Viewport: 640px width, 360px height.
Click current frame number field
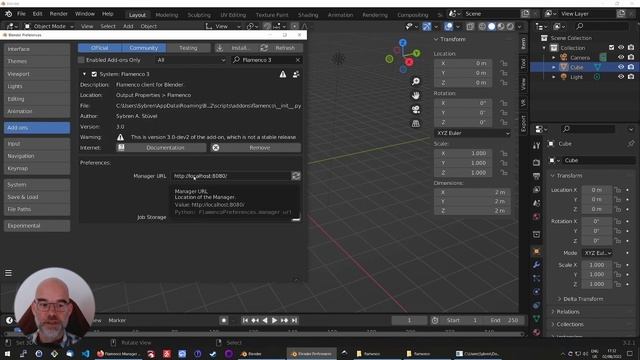409,320
